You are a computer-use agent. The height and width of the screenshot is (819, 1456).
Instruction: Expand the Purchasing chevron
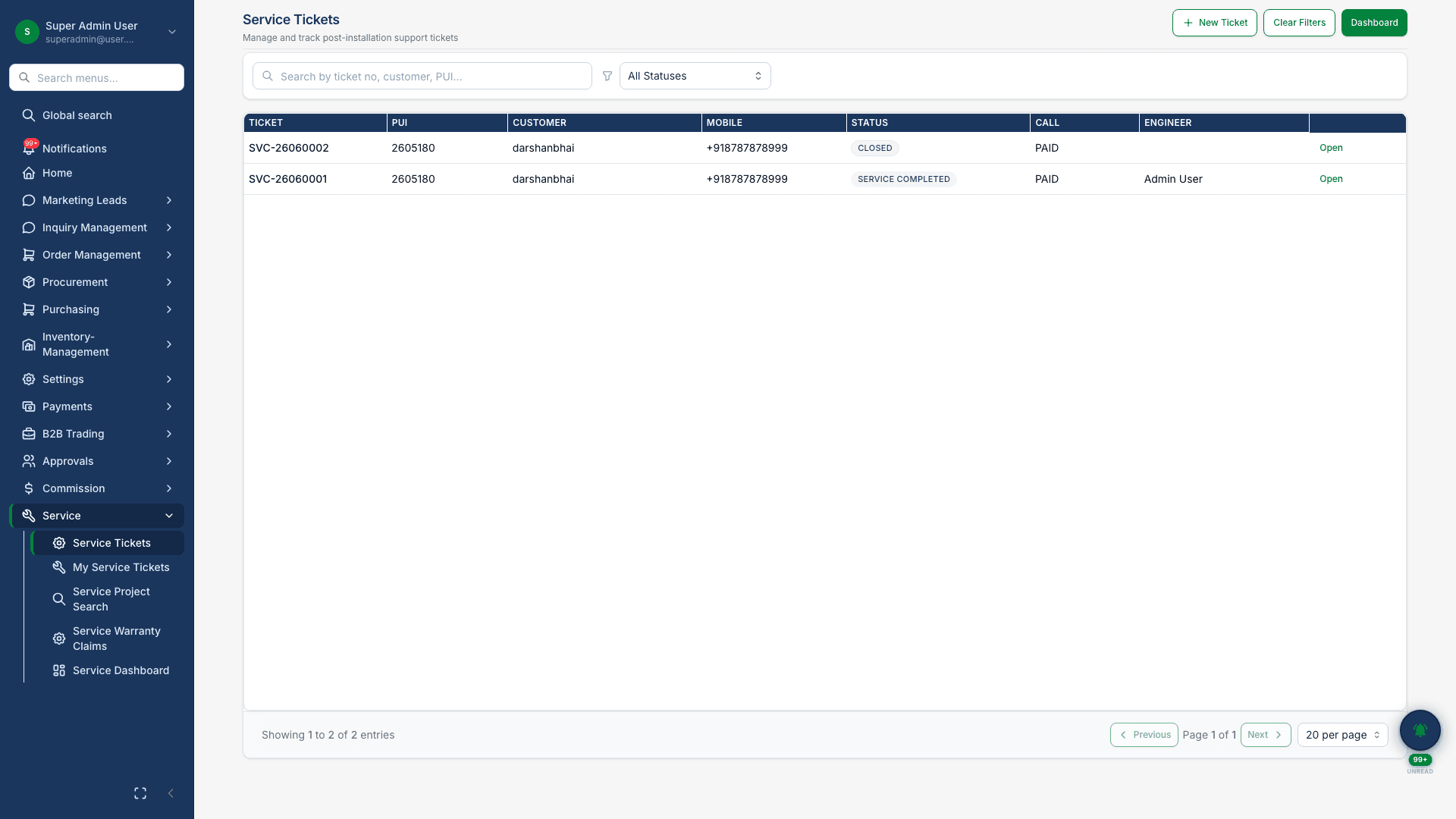(x=169, y=309)
